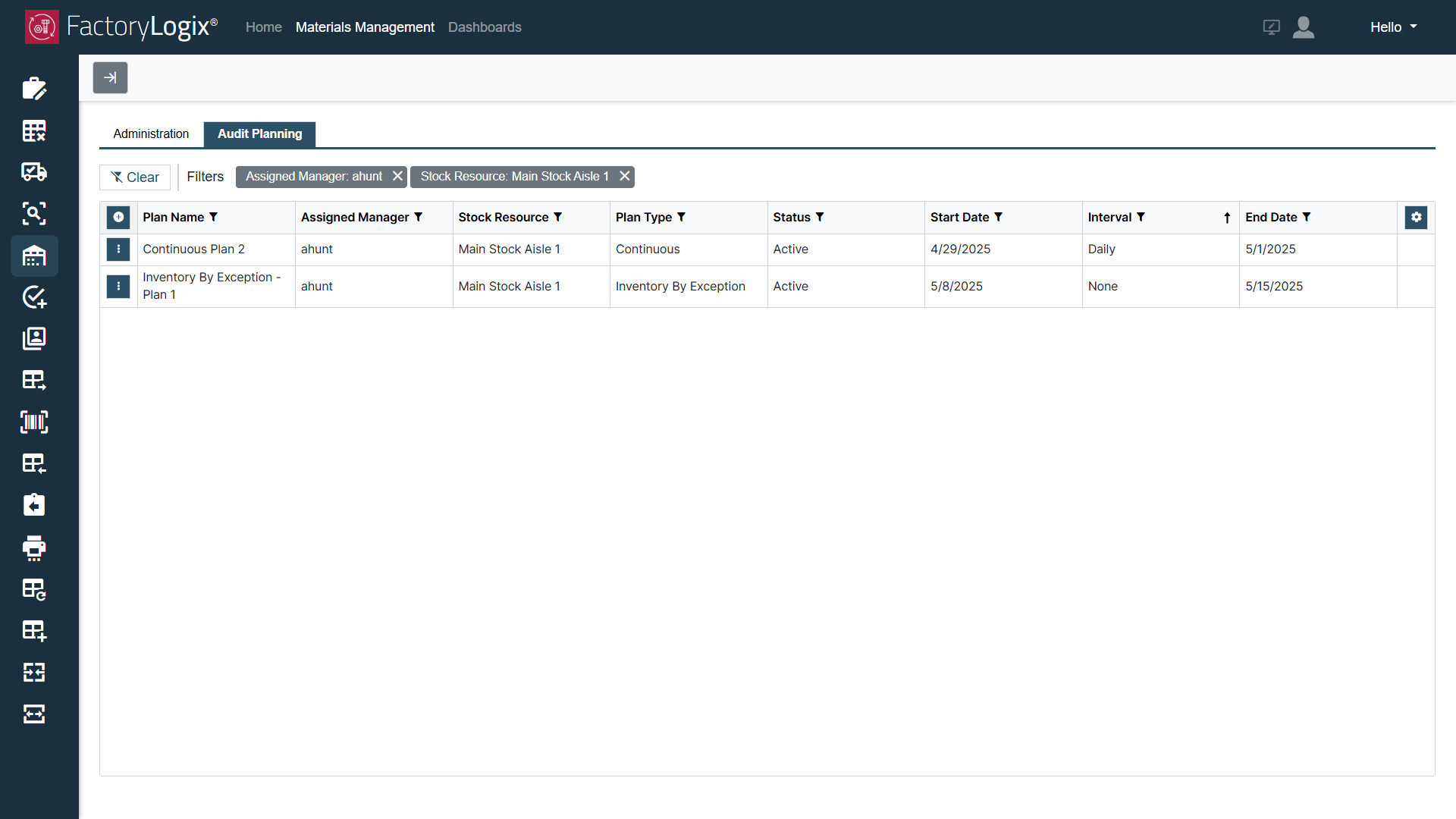Expand row actions for Continuous Plan 2
This screenshot has height=819, width=1456.
pyautogui.click(x=118, y=249)
